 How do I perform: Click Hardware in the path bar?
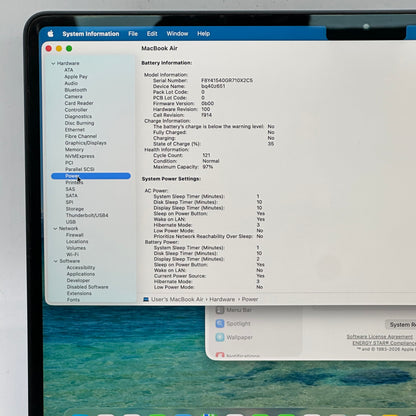(x=222, y=299)
